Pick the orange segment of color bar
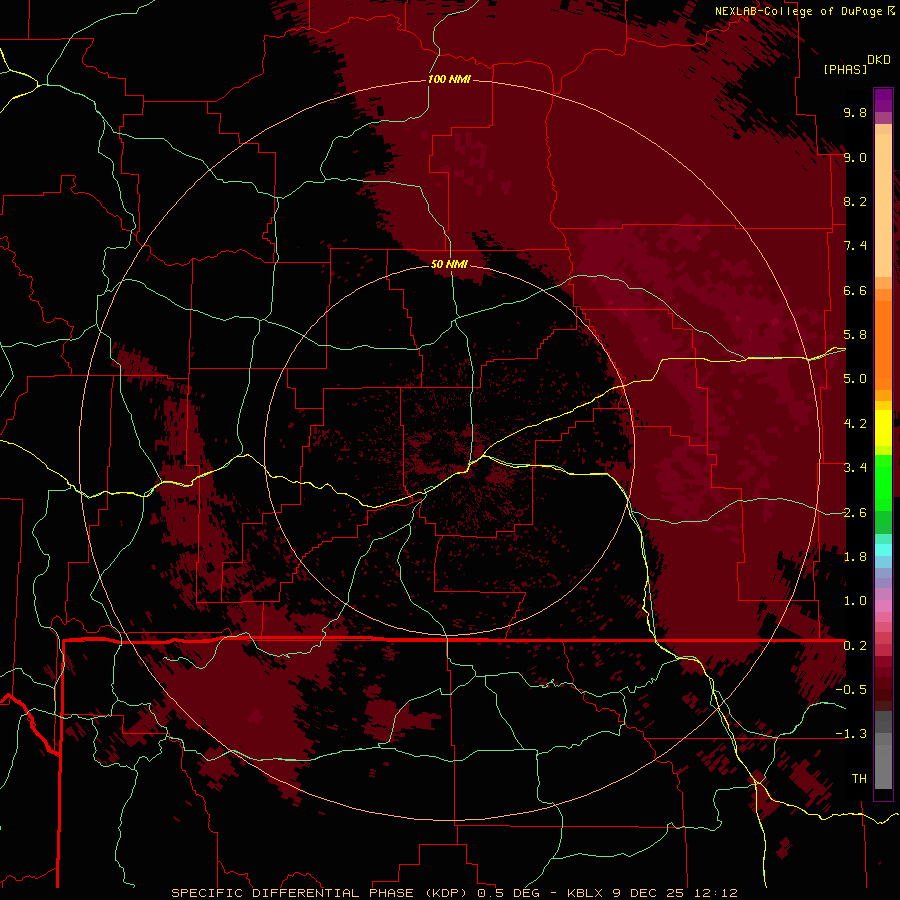 883,344
